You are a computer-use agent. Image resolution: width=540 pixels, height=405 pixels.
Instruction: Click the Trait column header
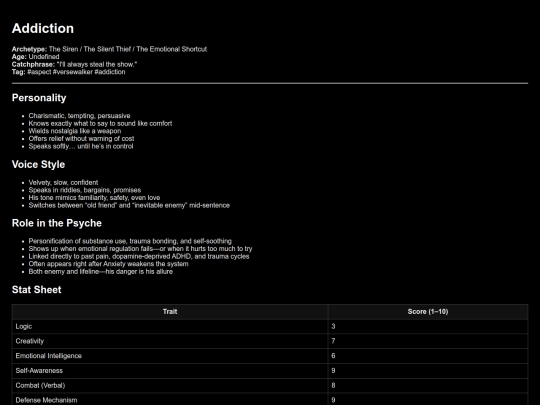tap(170, 312)
